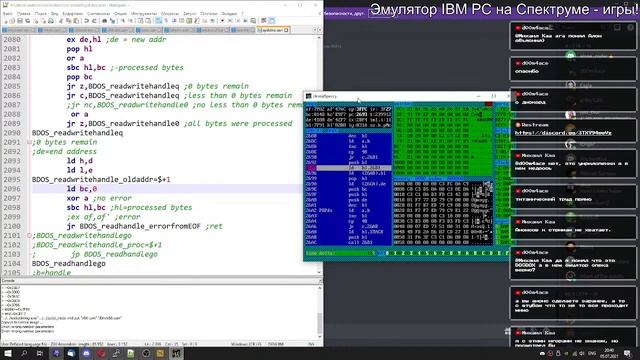This screenshot has height=360, width=640.
Task: Switch to the first document tab
Action: (x=20, y=30)
